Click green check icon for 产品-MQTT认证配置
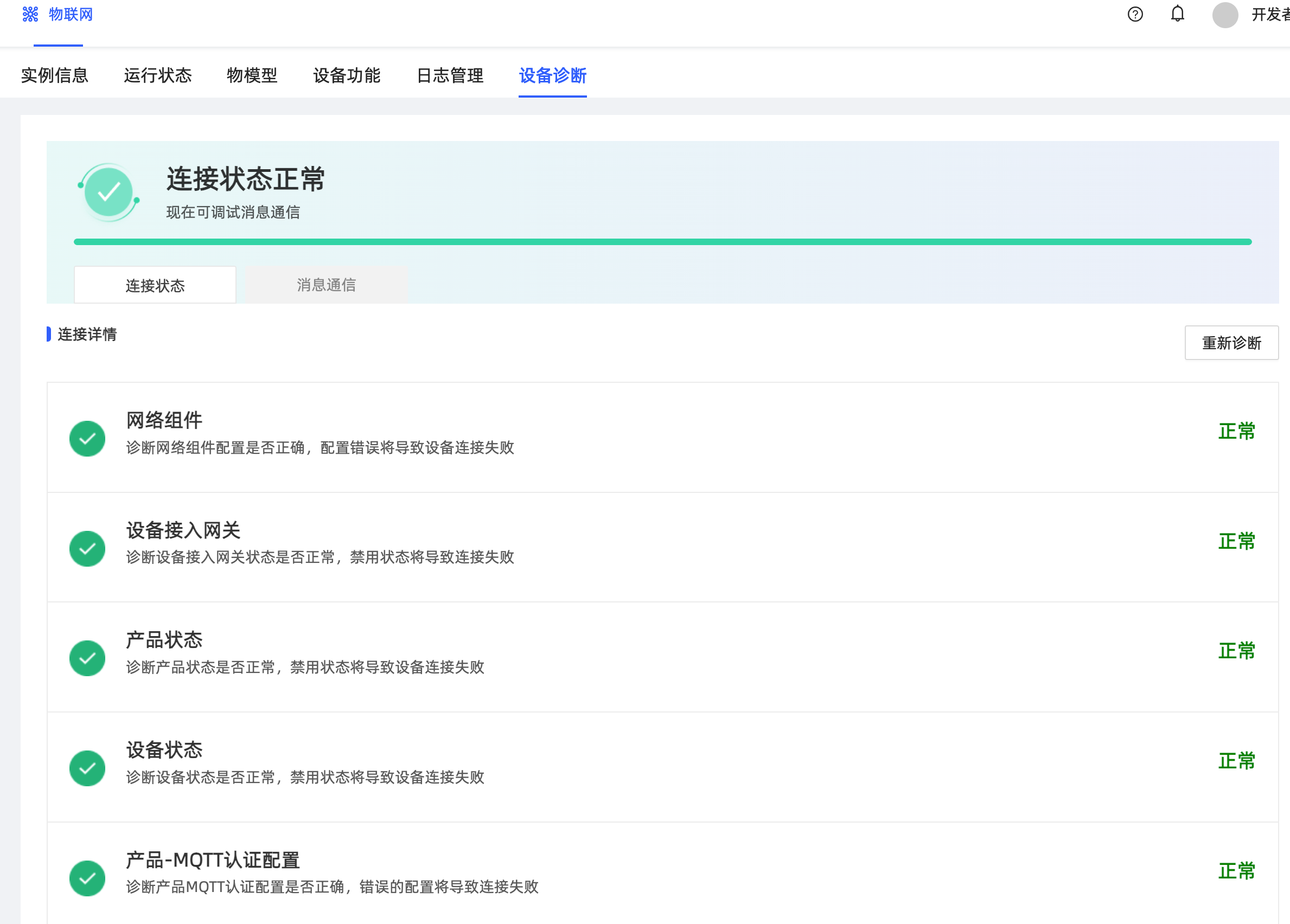This screenshot has width=1290, height=924. click(87, 878)
